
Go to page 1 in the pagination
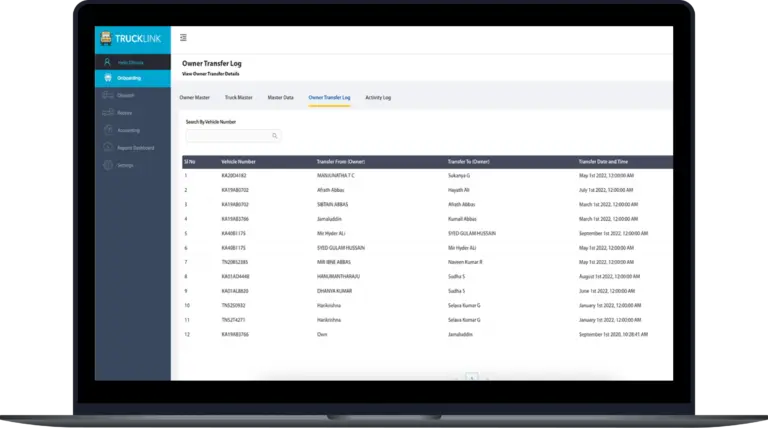click(472, 377)
